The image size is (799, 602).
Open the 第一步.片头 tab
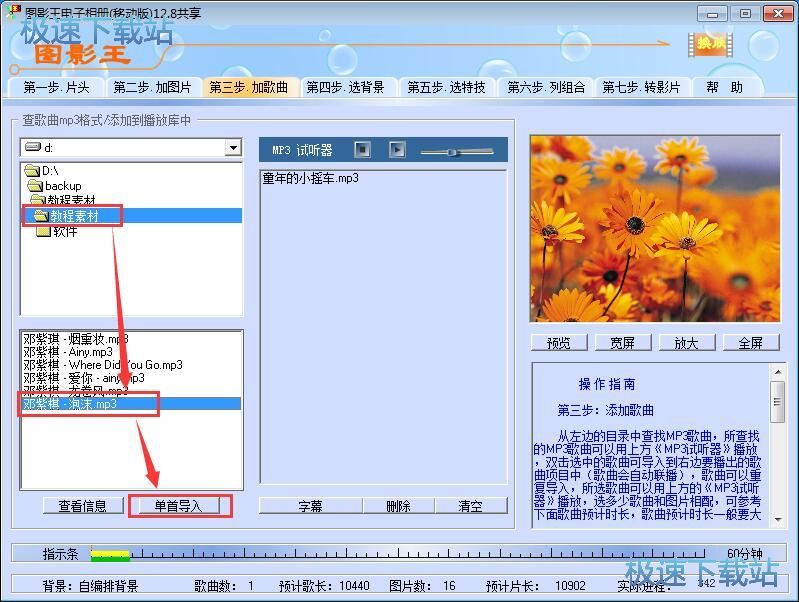pos(57,88)
